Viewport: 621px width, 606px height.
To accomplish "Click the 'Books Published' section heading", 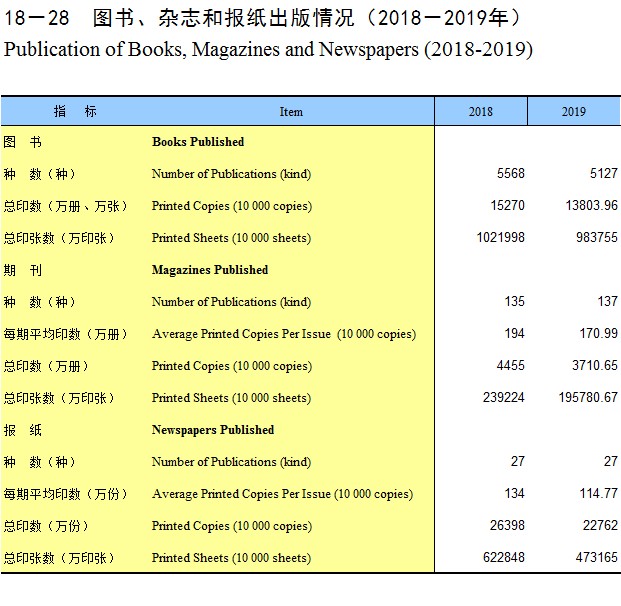I will [x=198, y=142].
